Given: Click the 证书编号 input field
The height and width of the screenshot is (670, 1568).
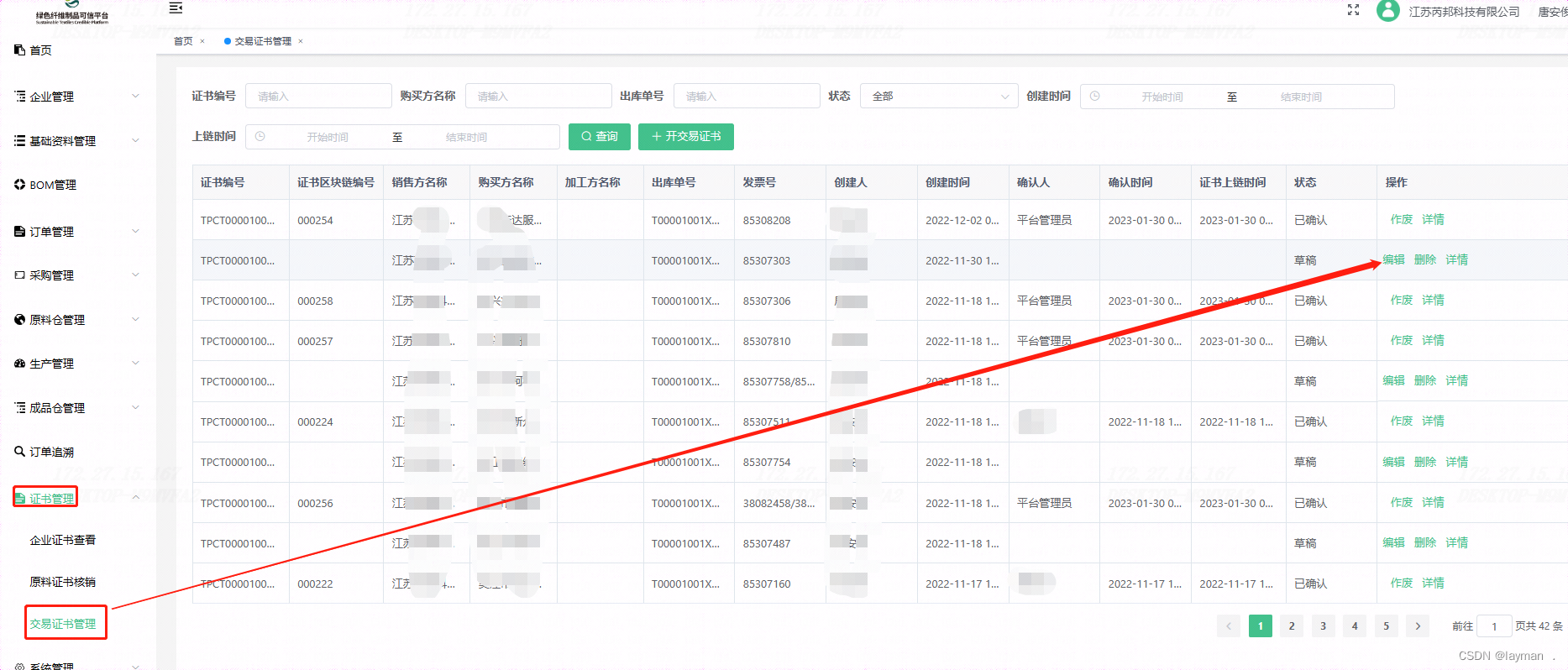Looking at the screenshot, I should [x=318, y=97].
